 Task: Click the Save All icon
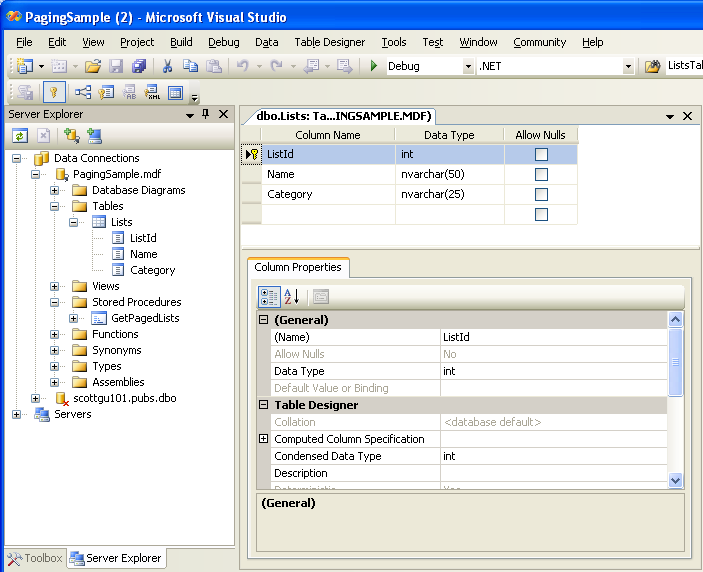(139, 66)
